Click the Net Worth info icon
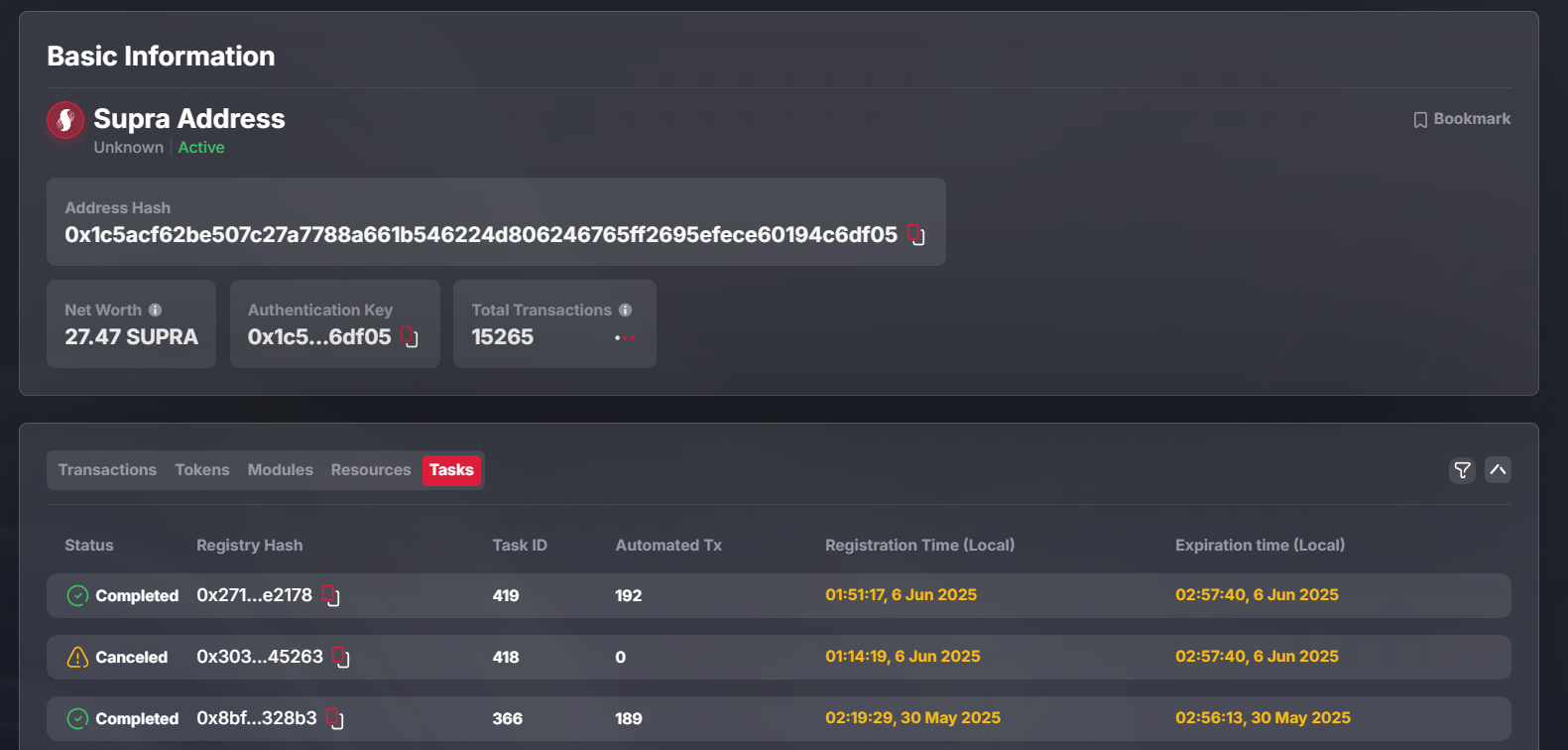This screenshot has height=750, width=1568. (155, 311)
